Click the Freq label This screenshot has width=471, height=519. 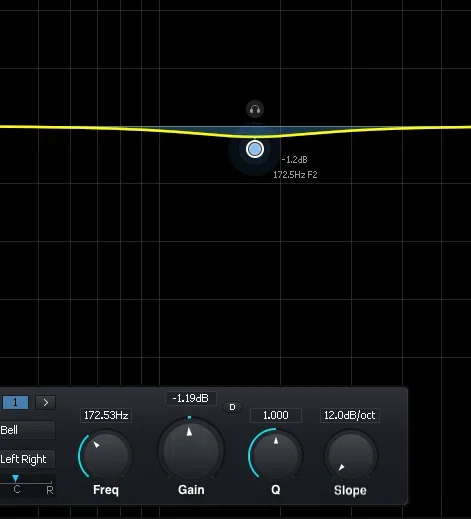pyautogui.click(x=106, y=490)
